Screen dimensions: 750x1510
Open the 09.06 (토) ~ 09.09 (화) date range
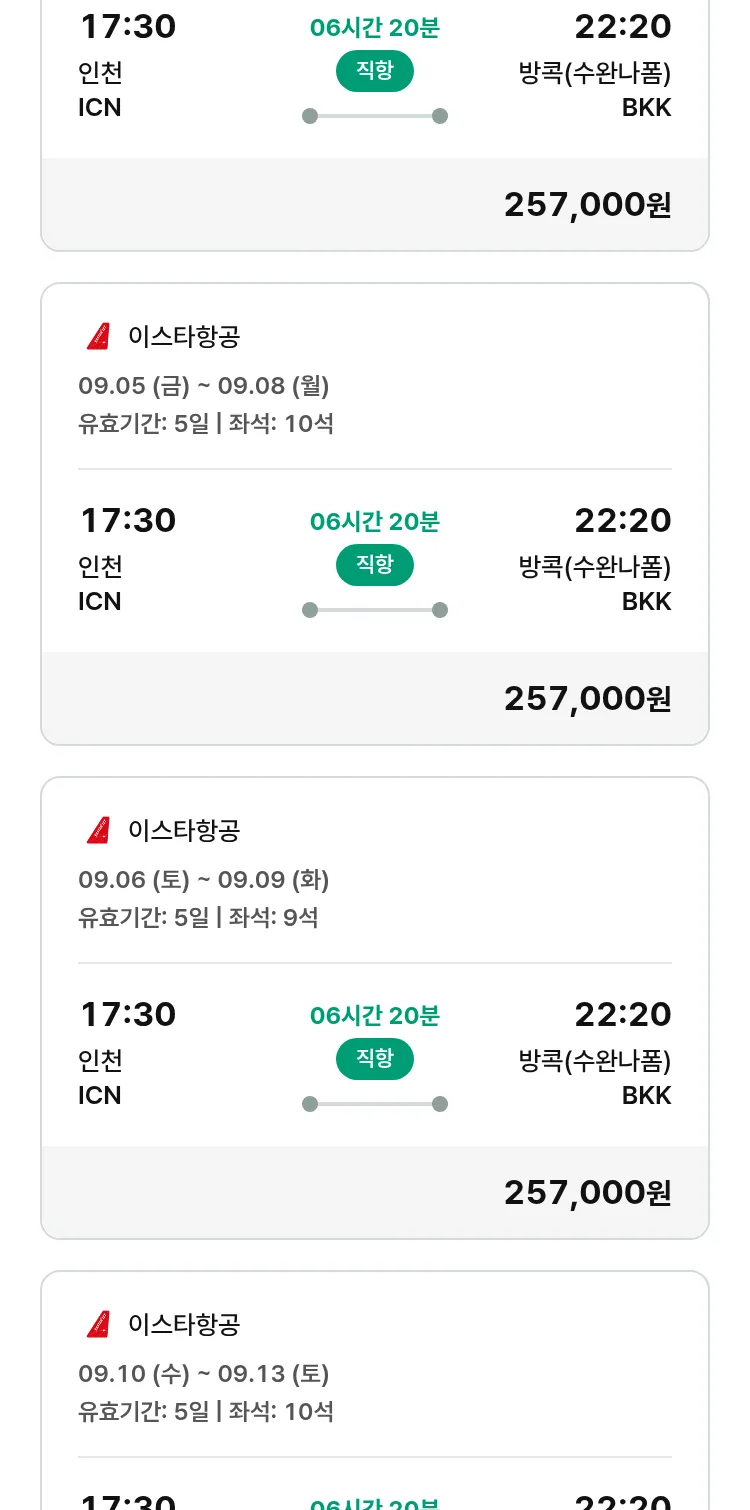tap(204, 880)
